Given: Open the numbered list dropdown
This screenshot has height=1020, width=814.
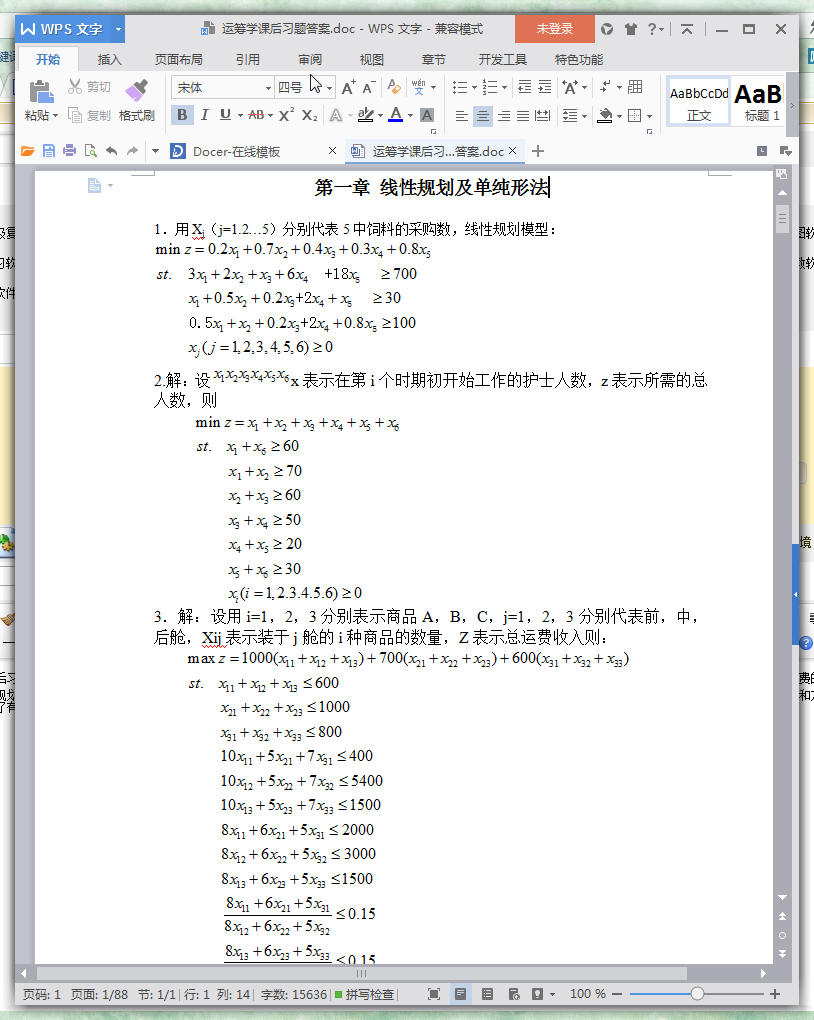Looking at the screenshot, I should (504, 88).
